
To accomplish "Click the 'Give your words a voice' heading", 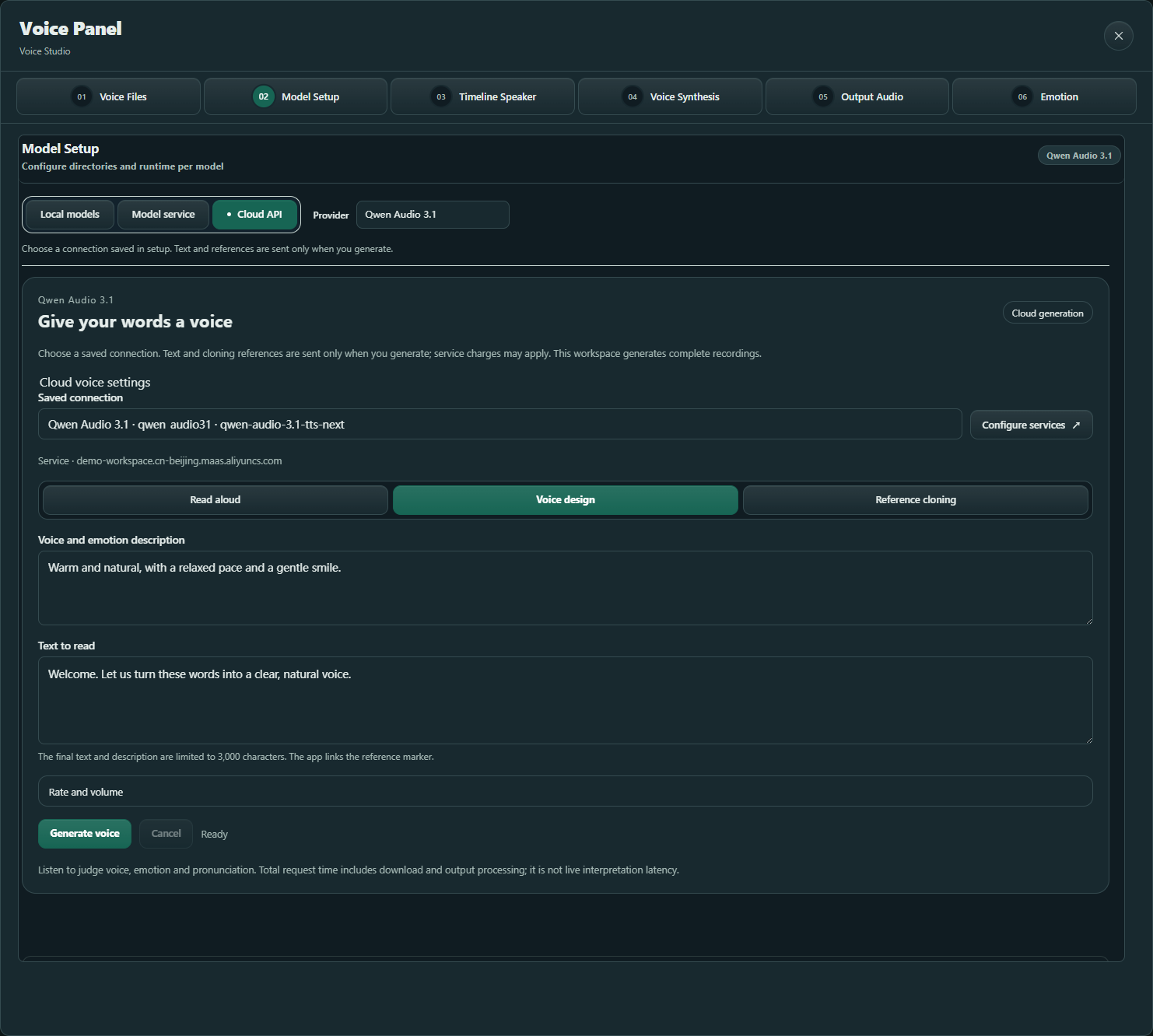I will [x=135, y=322].
